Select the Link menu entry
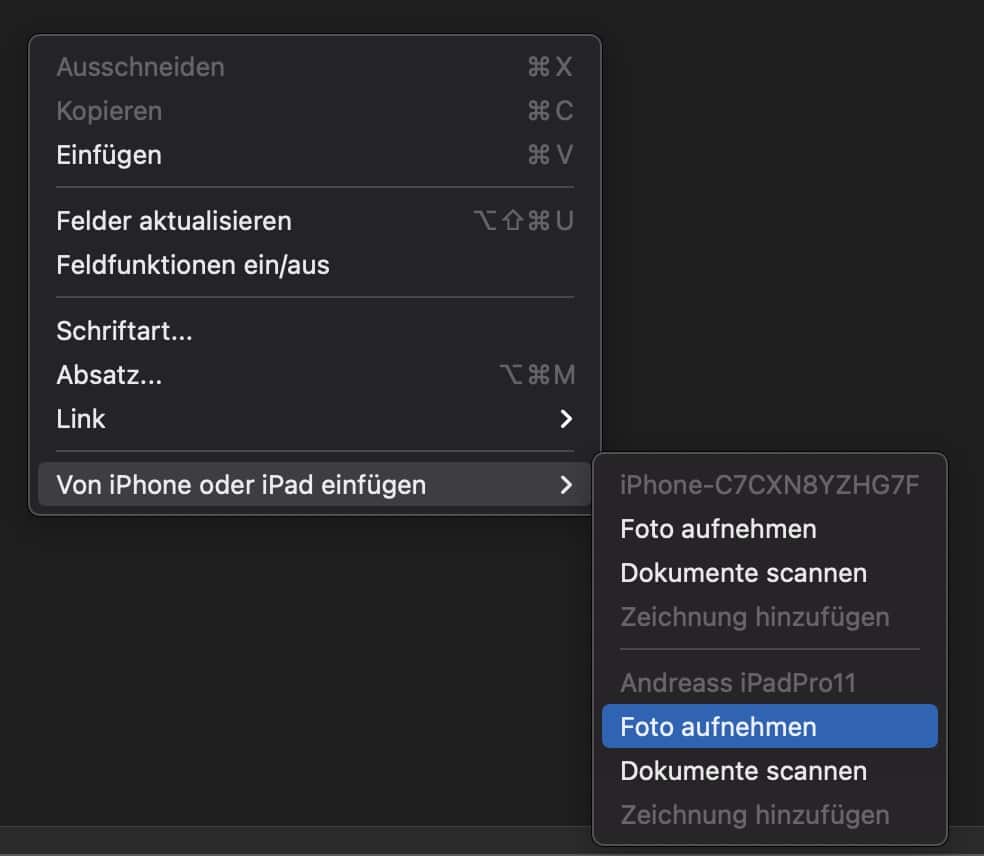Viewport: 984px width, 856px height. 81,419
